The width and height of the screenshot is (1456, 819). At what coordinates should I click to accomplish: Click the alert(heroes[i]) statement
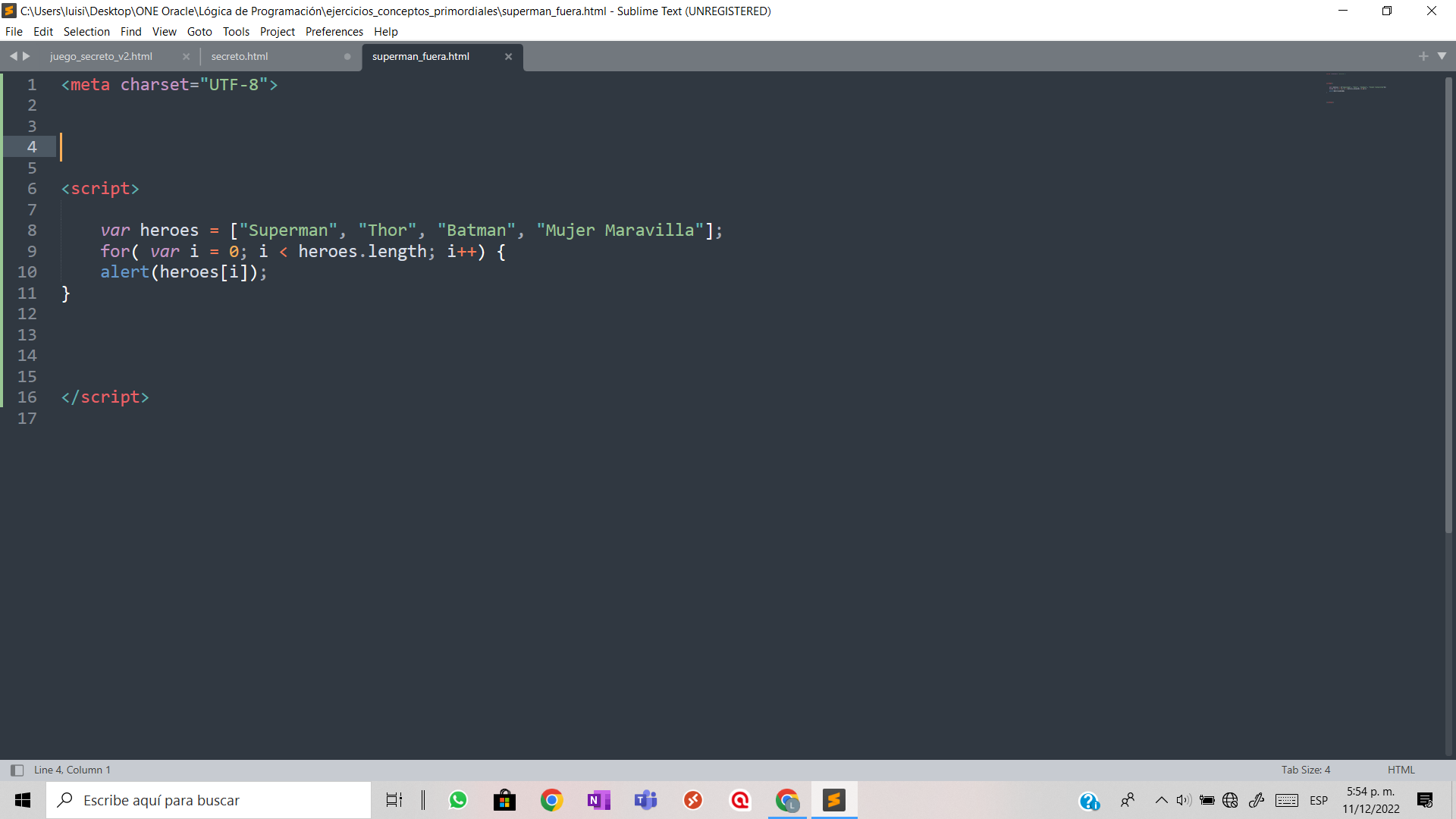(x=184, y=272)
